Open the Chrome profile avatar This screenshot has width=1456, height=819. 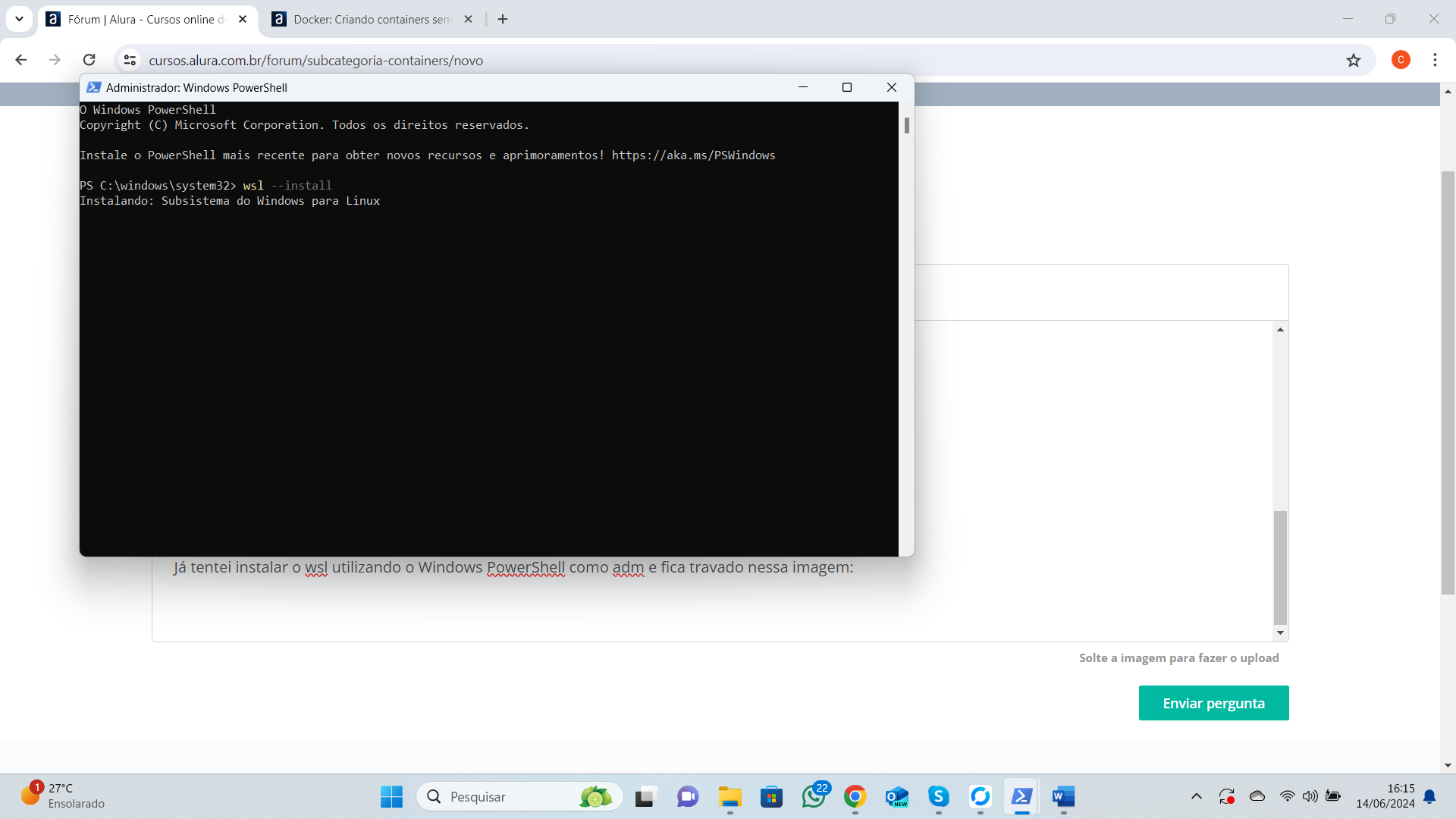coord(1401,60)
